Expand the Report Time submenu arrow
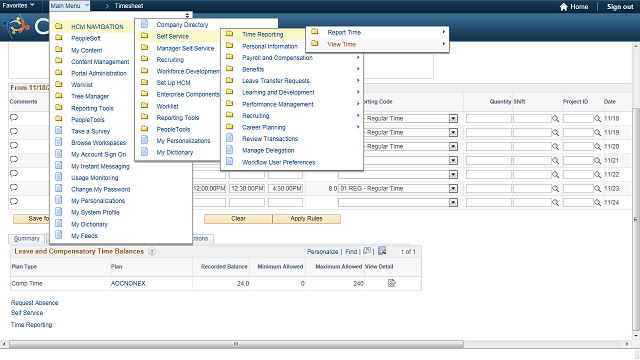 [x=444, y=32]
